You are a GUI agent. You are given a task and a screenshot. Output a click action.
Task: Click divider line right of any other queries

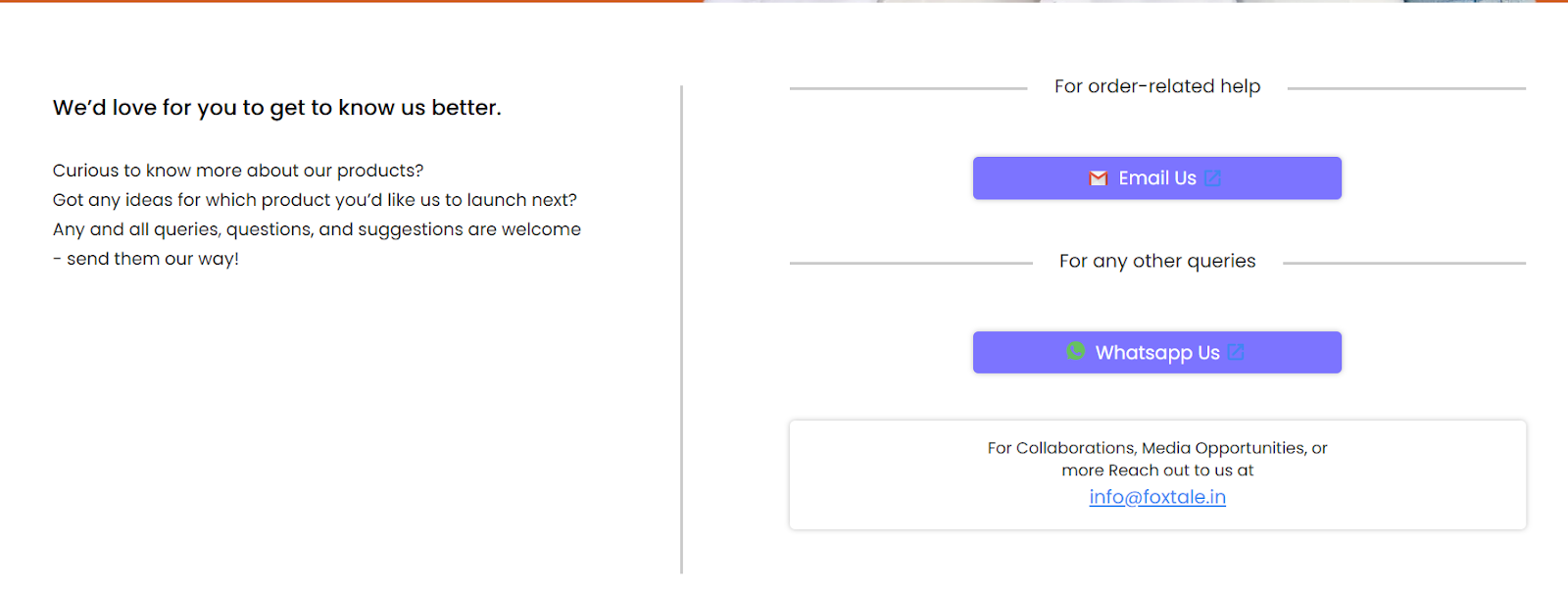tap(1403, 263)
